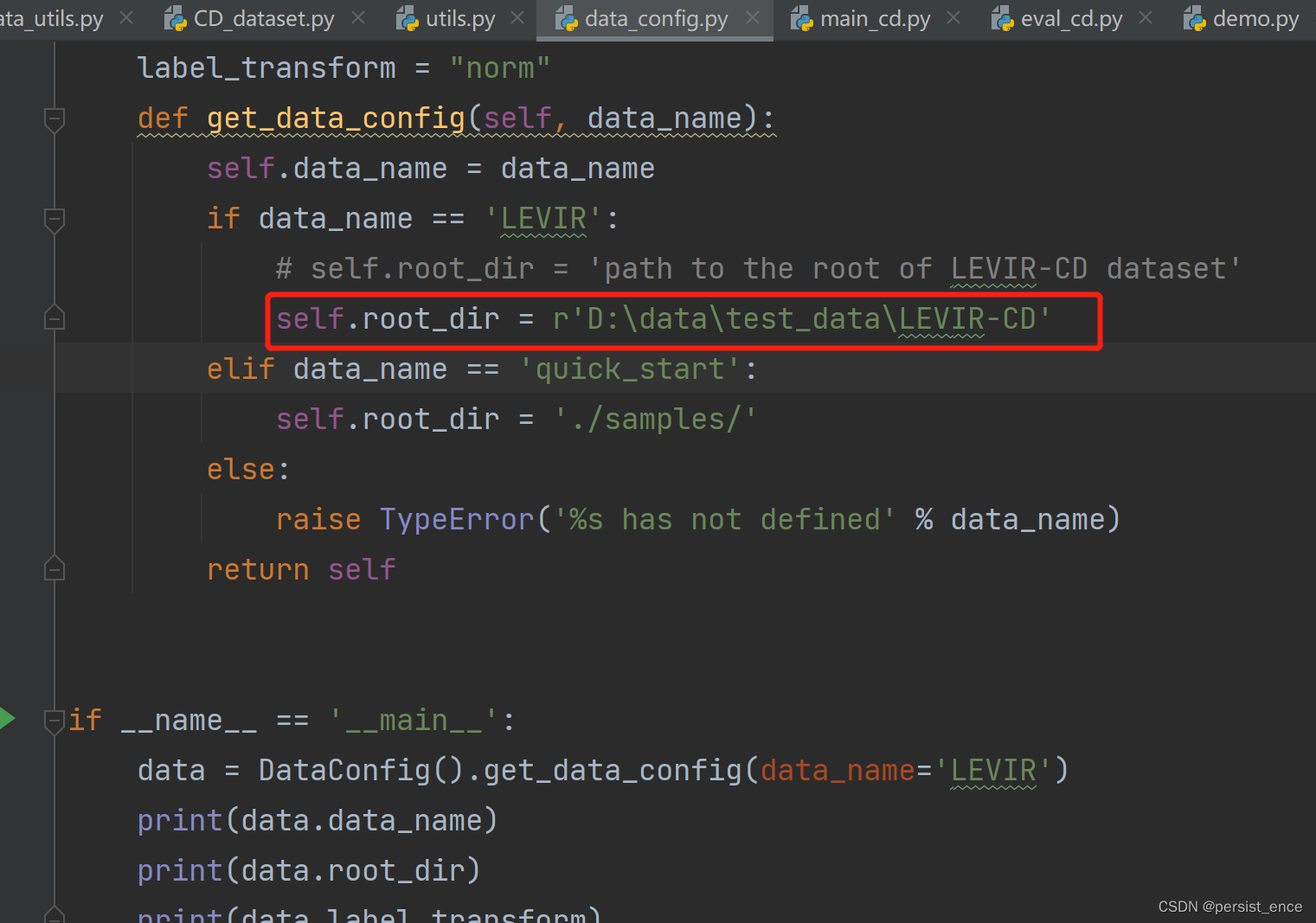Click fold end marker beside return self
This screenshot has width=1316, height=923.
click(55, 568)
